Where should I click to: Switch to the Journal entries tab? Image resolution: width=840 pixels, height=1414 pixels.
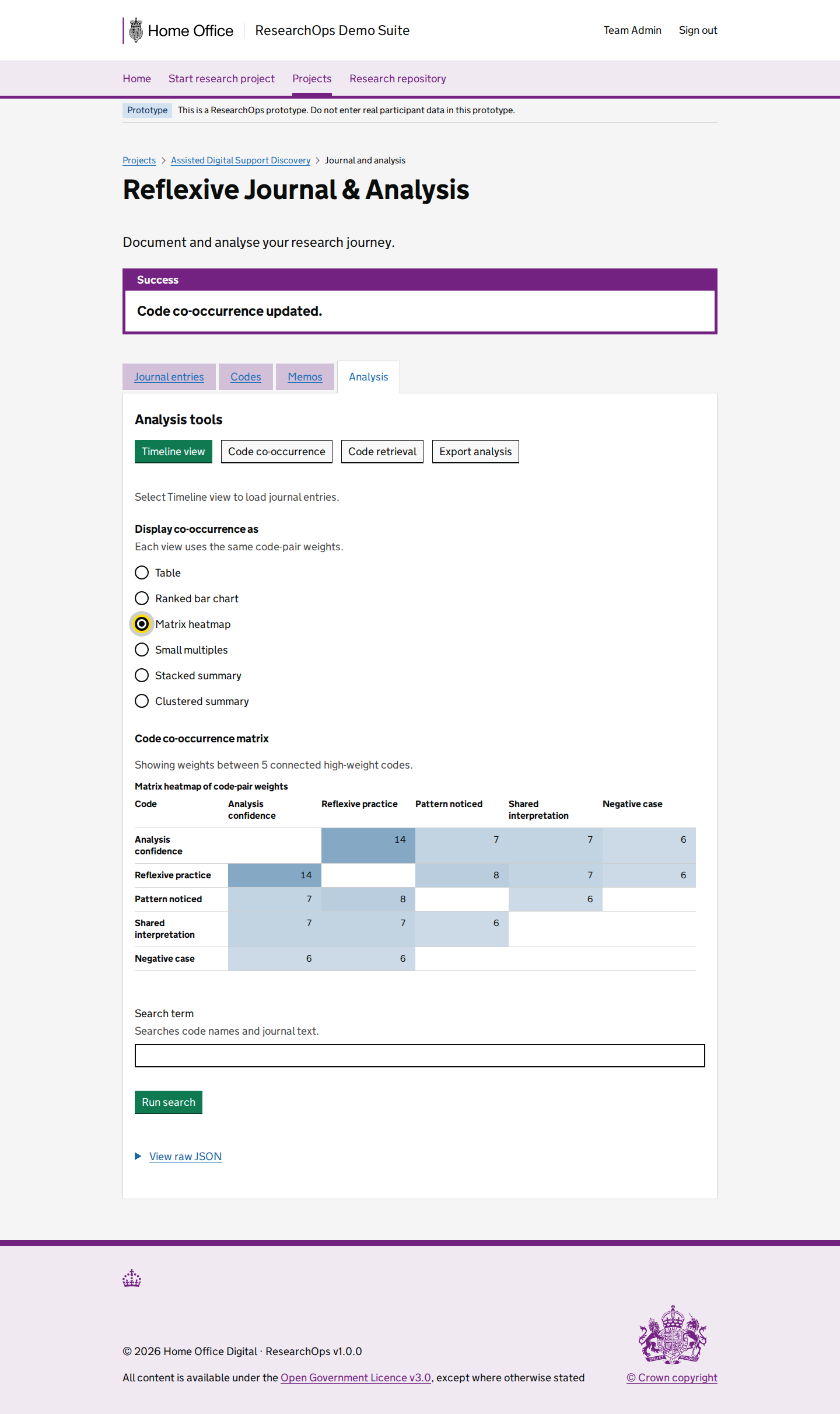click(169, 377)
